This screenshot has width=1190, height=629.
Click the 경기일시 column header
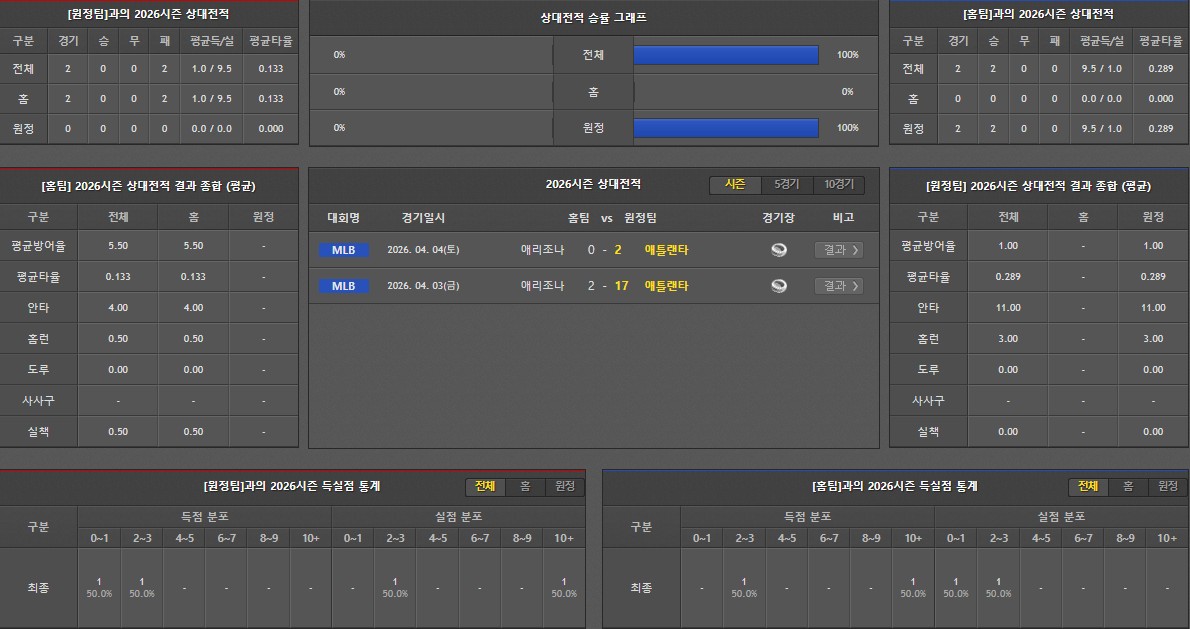click(x=423, y=217)
